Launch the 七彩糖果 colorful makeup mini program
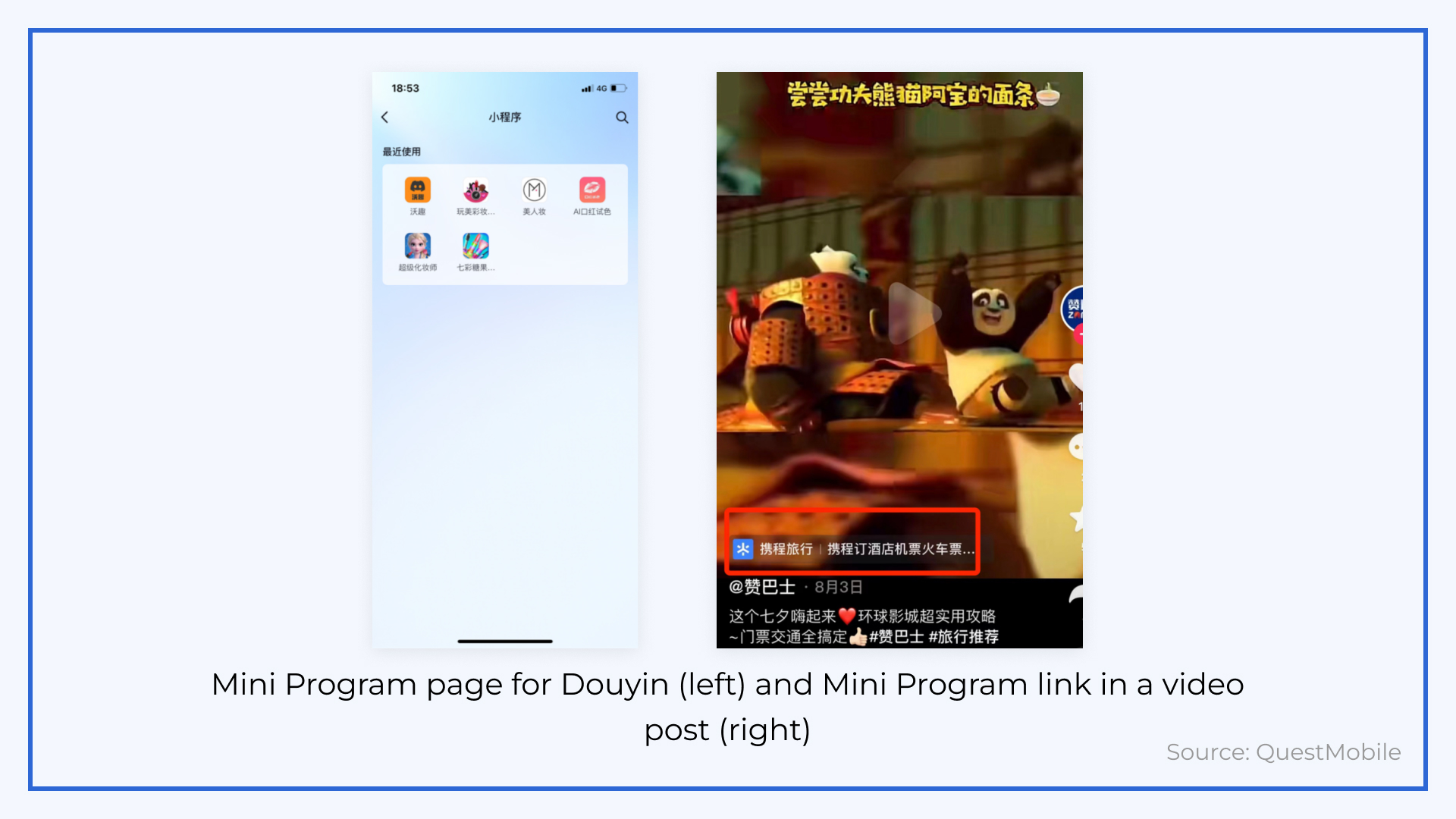 point(475,246)
